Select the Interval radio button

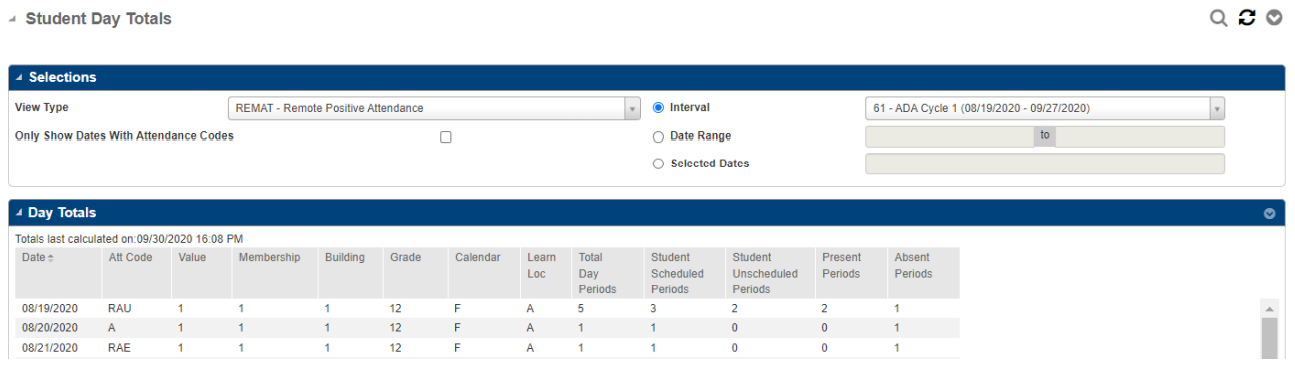click(658, 108)
